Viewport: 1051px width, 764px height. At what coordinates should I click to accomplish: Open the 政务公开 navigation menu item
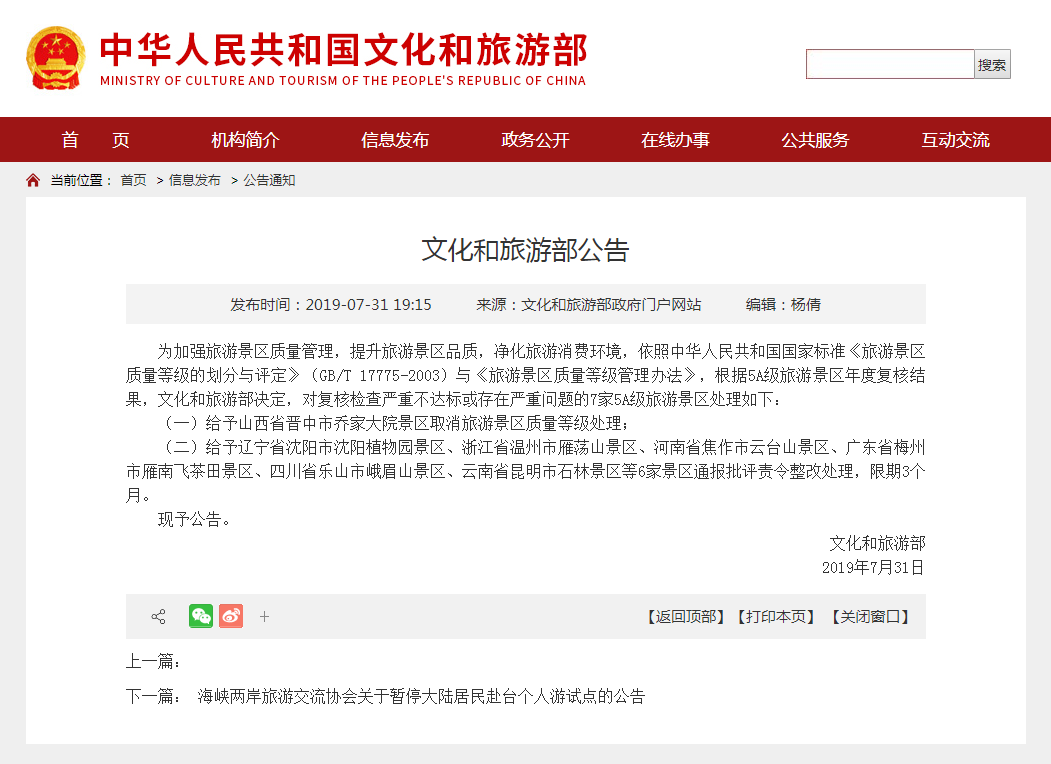point(535,140)
